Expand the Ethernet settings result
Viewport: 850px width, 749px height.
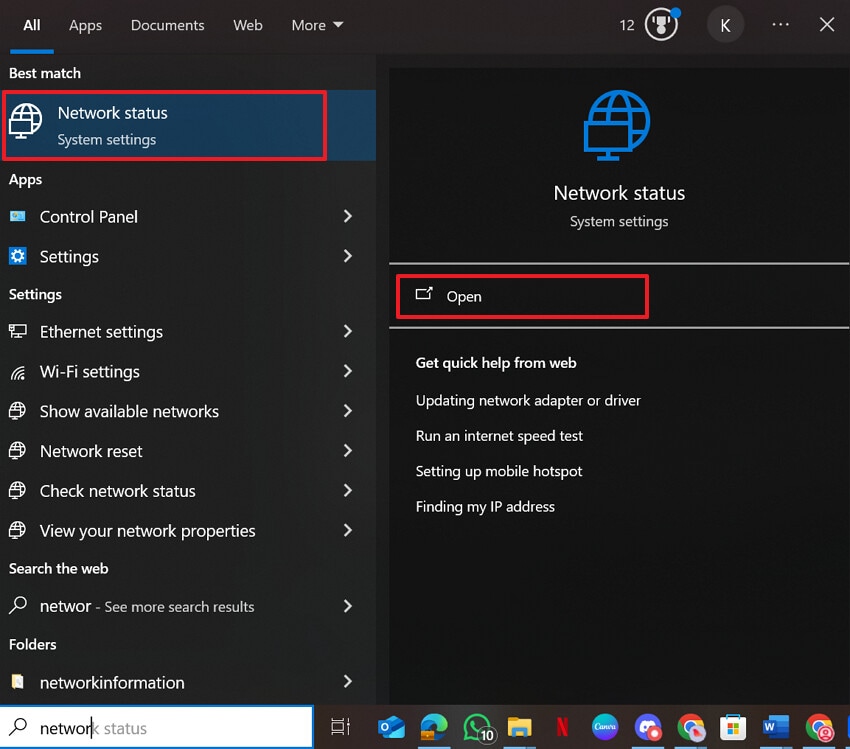[348, 332]
